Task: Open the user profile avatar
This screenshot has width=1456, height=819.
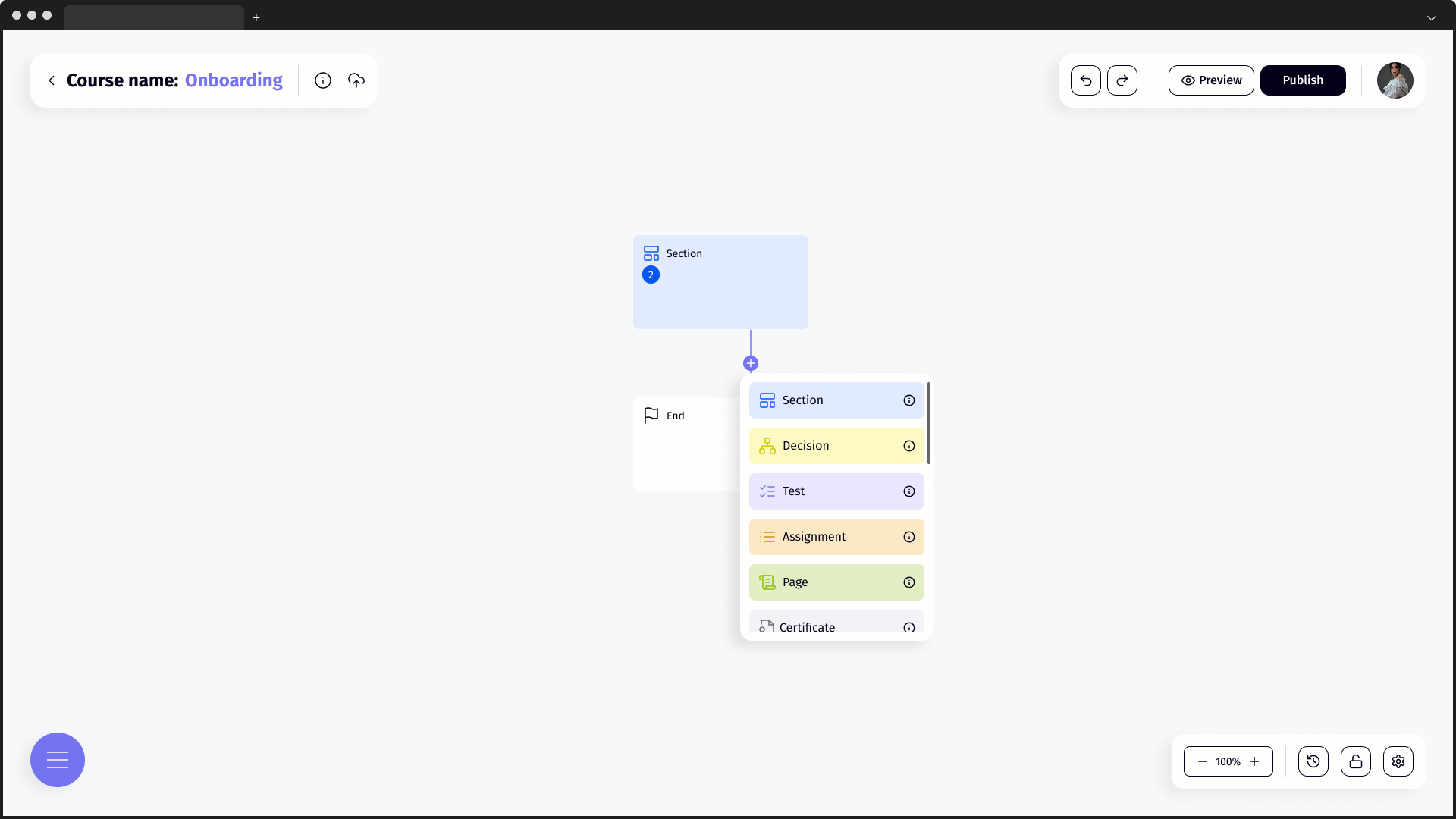Action: tap(1395, 80)
